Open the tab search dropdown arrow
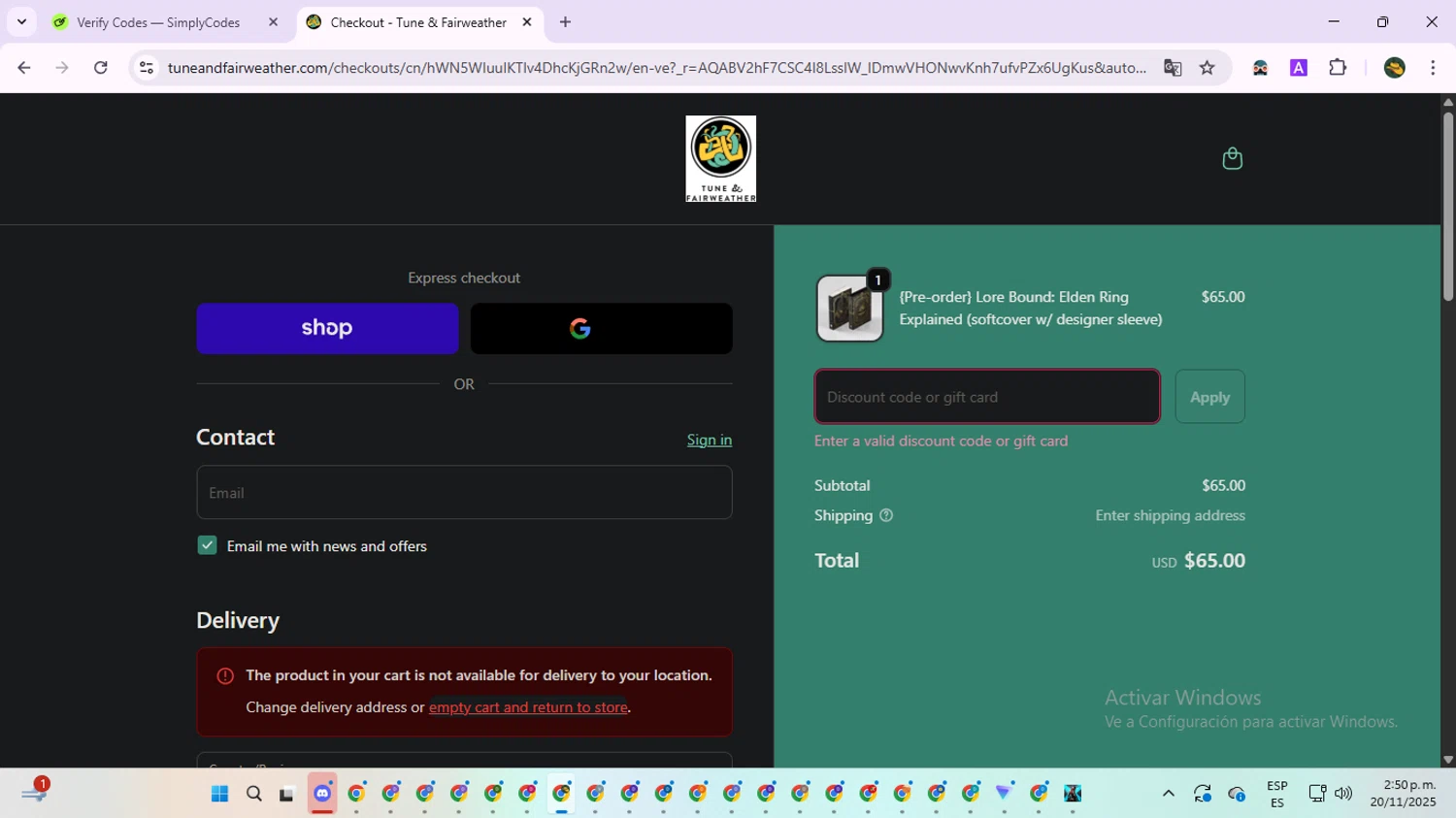 (x=21, y=22)
